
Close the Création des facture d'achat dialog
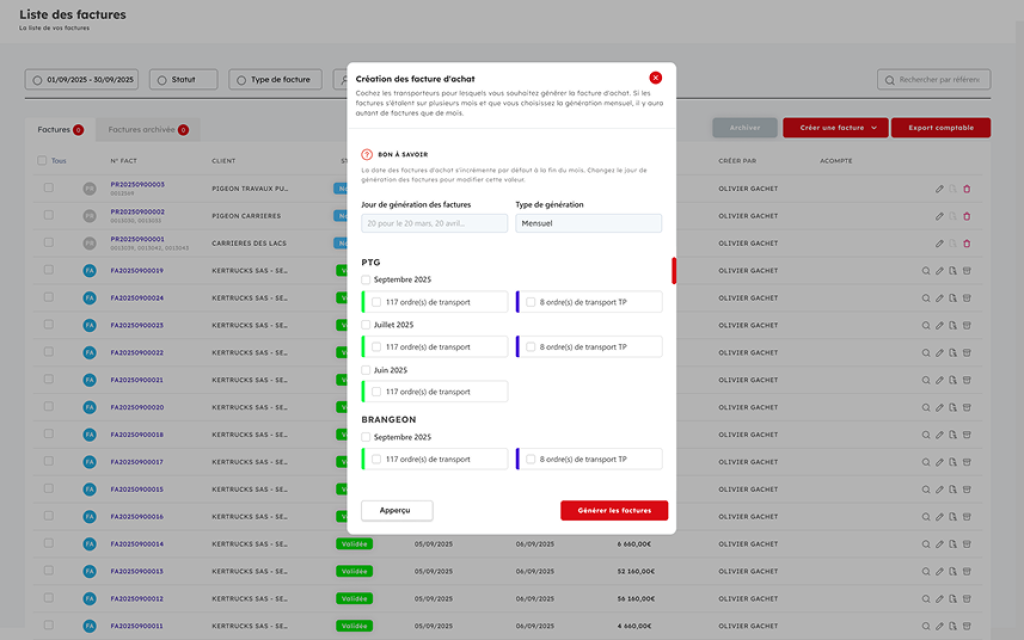[655, 78]
